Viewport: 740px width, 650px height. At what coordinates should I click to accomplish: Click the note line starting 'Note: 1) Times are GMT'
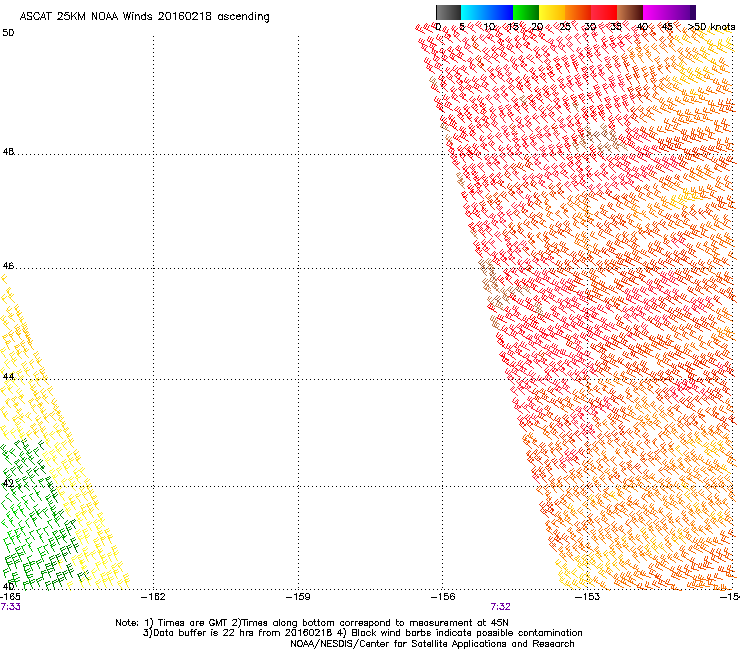pos(312,623)
